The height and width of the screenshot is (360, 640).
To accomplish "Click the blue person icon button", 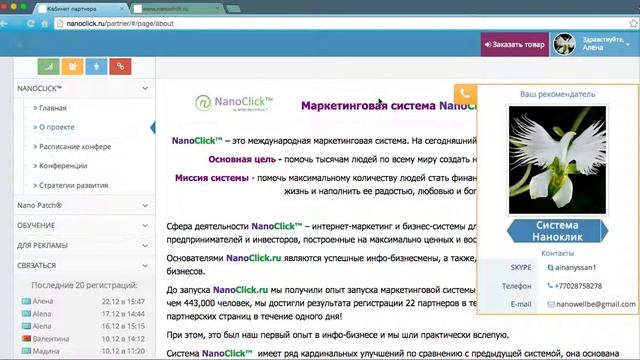I will coord(96,67).
